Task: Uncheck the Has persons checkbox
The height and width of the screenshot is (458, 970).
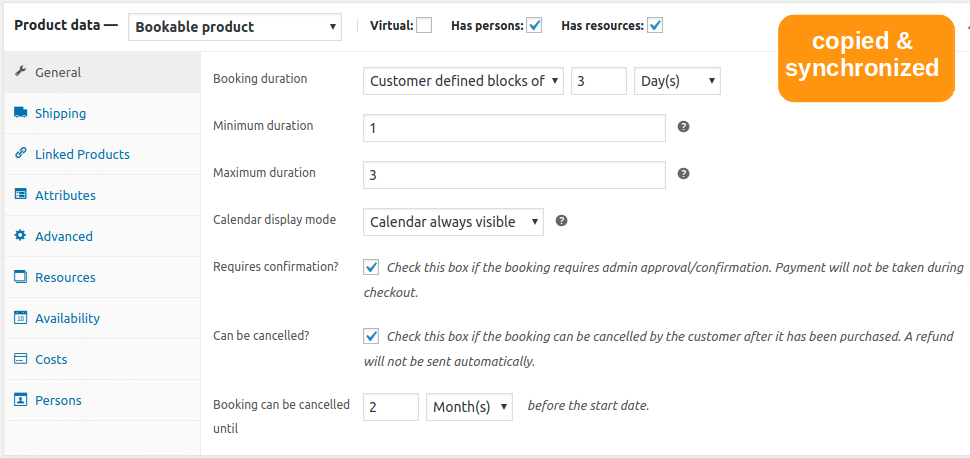Action: click(x=534, y=25)
